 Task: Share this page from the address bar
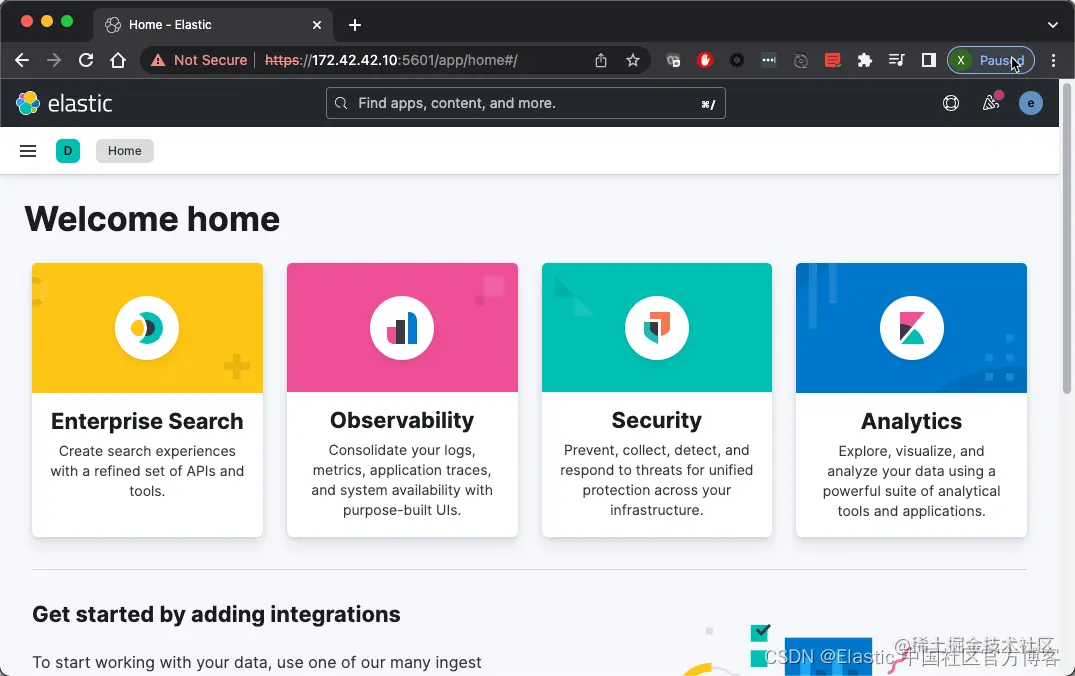click(x=601, y=60)
